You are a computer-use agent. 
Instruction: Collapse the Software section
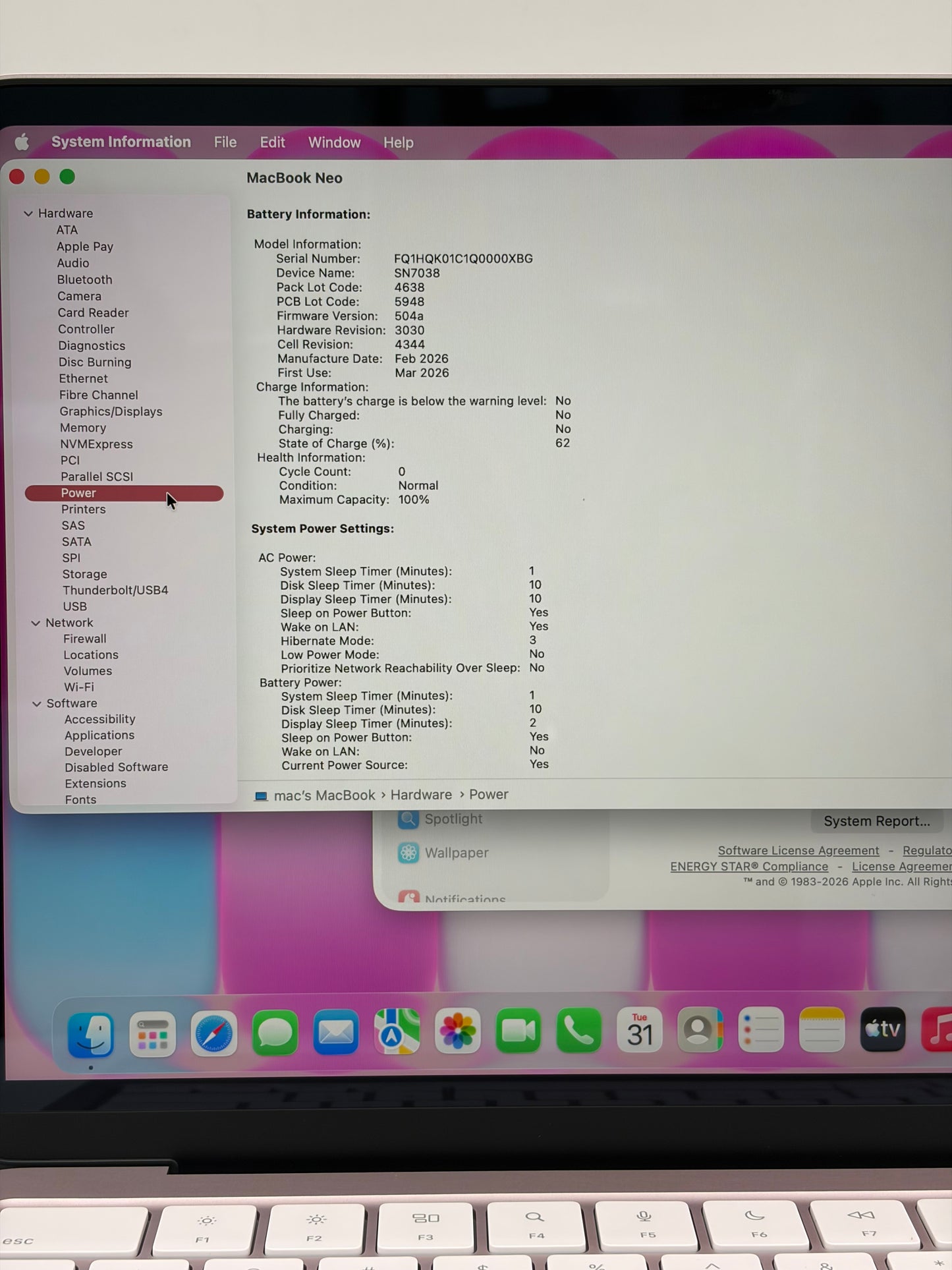(x=37, y=704)
